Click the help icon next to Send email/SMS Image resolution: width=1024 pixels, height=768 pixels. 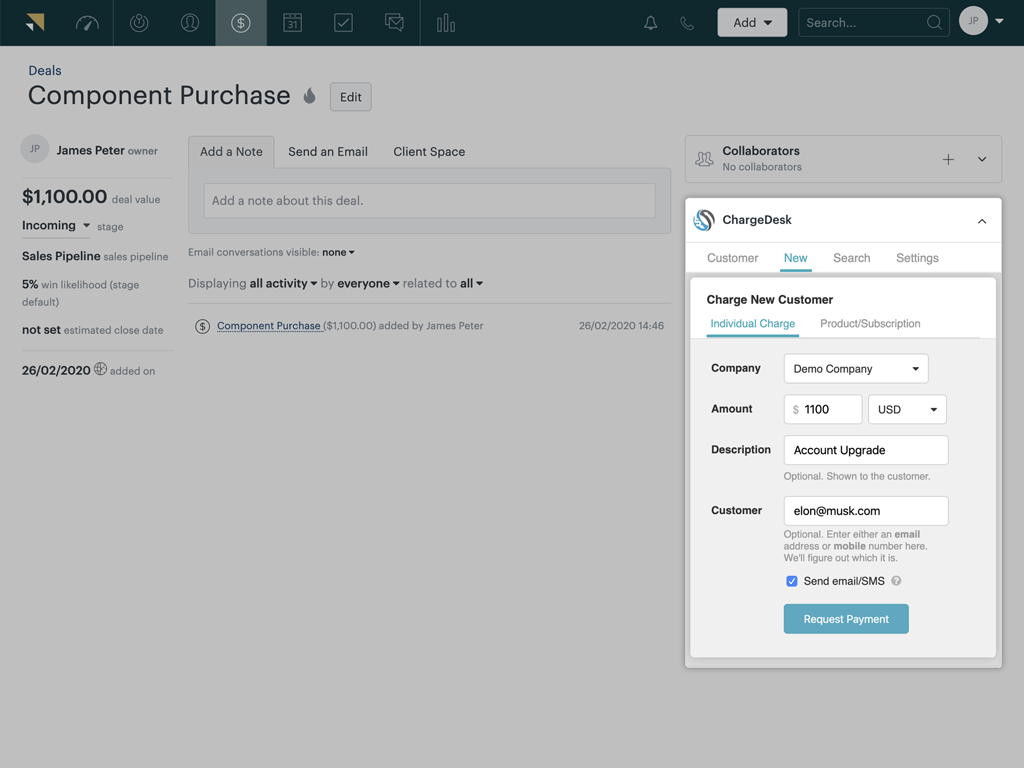click(x=896, y=581)
